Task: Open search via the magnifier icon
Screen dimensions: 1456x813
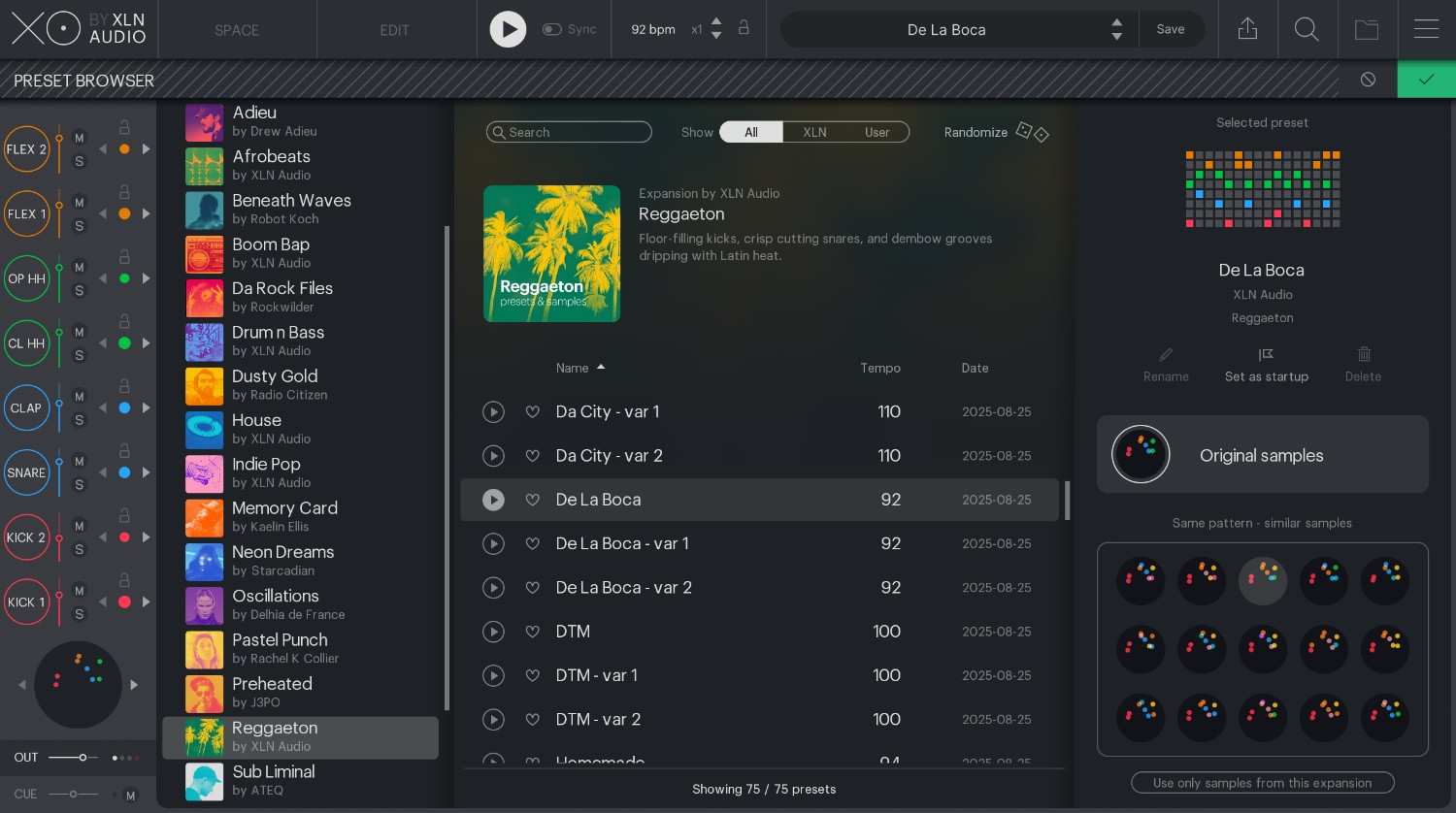Action: (x=1307, y=29)
